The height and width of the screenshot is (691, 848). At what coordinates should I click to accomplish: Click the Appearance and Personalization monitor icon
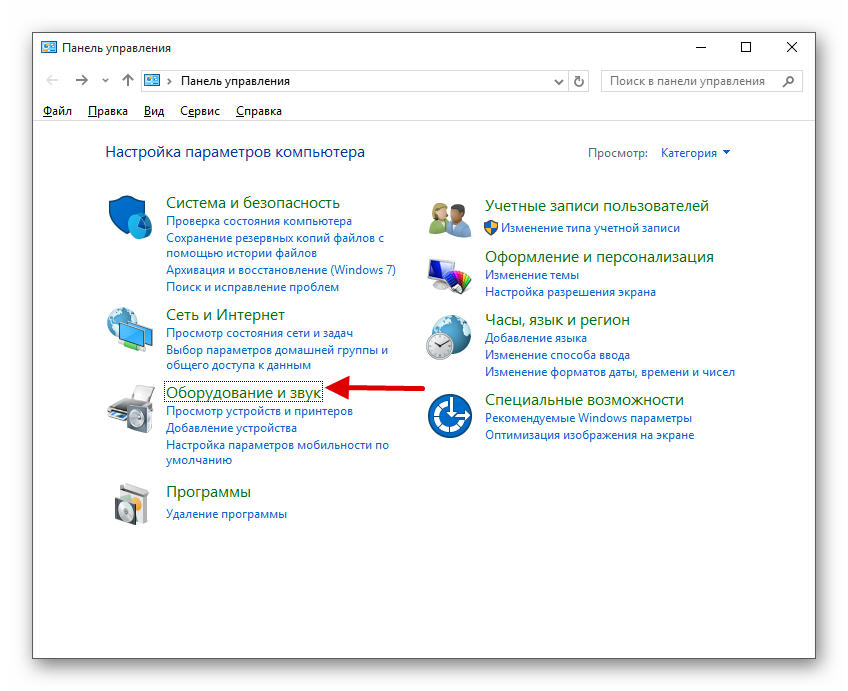pyautogui.click(x=449, y=274)
